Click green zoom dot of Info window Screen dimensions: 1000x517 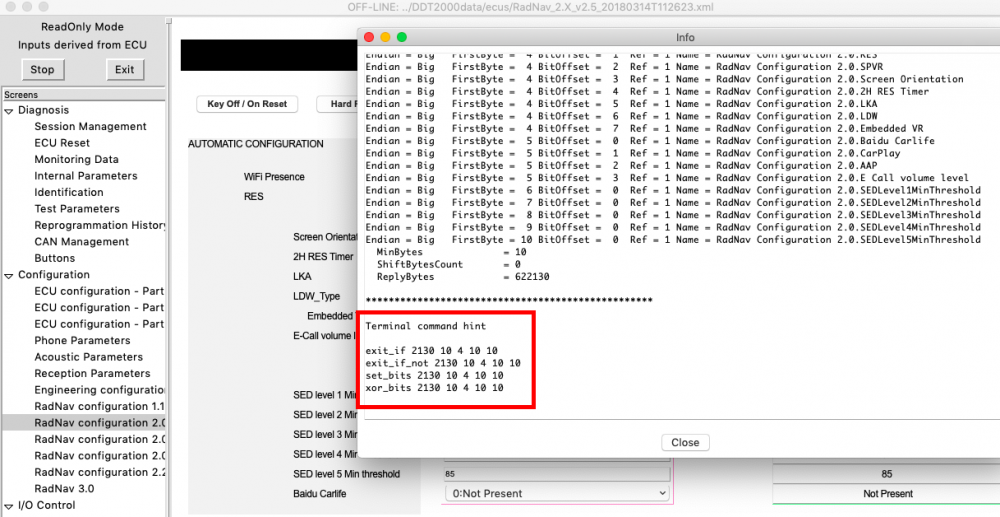pyautogui.click(x=402, y=38)
